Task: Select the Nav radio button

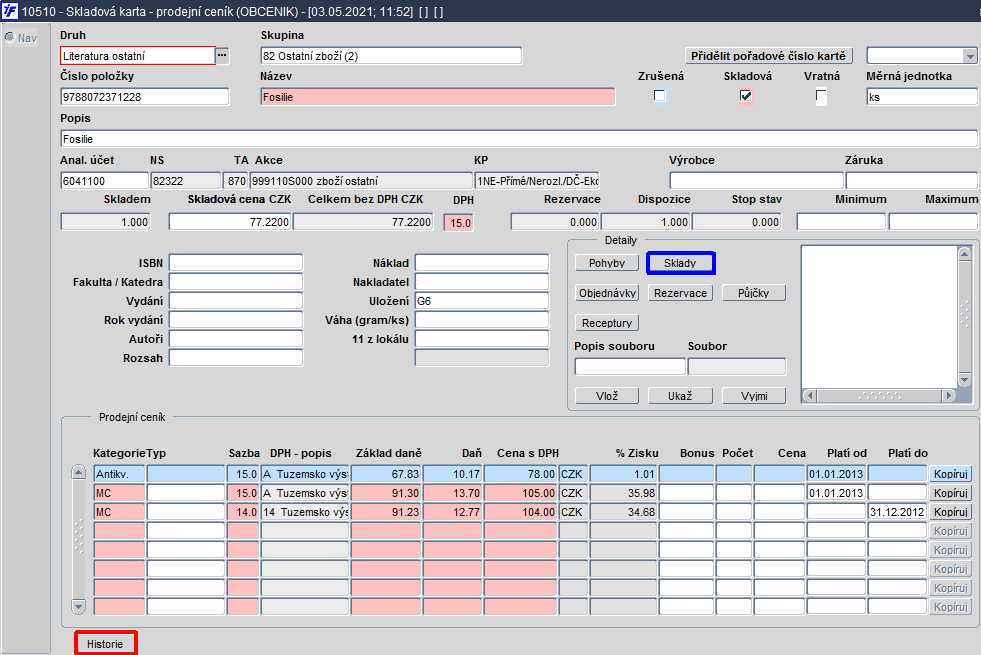Action: coord(10,38)
